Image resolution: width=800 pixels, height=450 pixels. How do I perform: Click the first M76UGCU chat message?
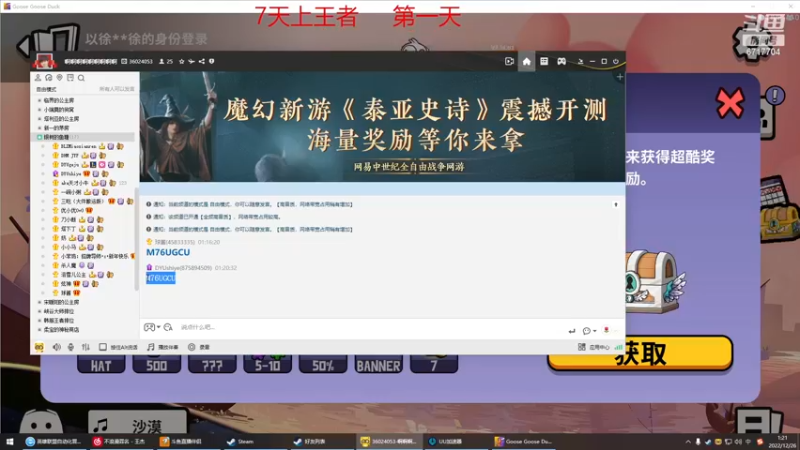coord(168,252)
